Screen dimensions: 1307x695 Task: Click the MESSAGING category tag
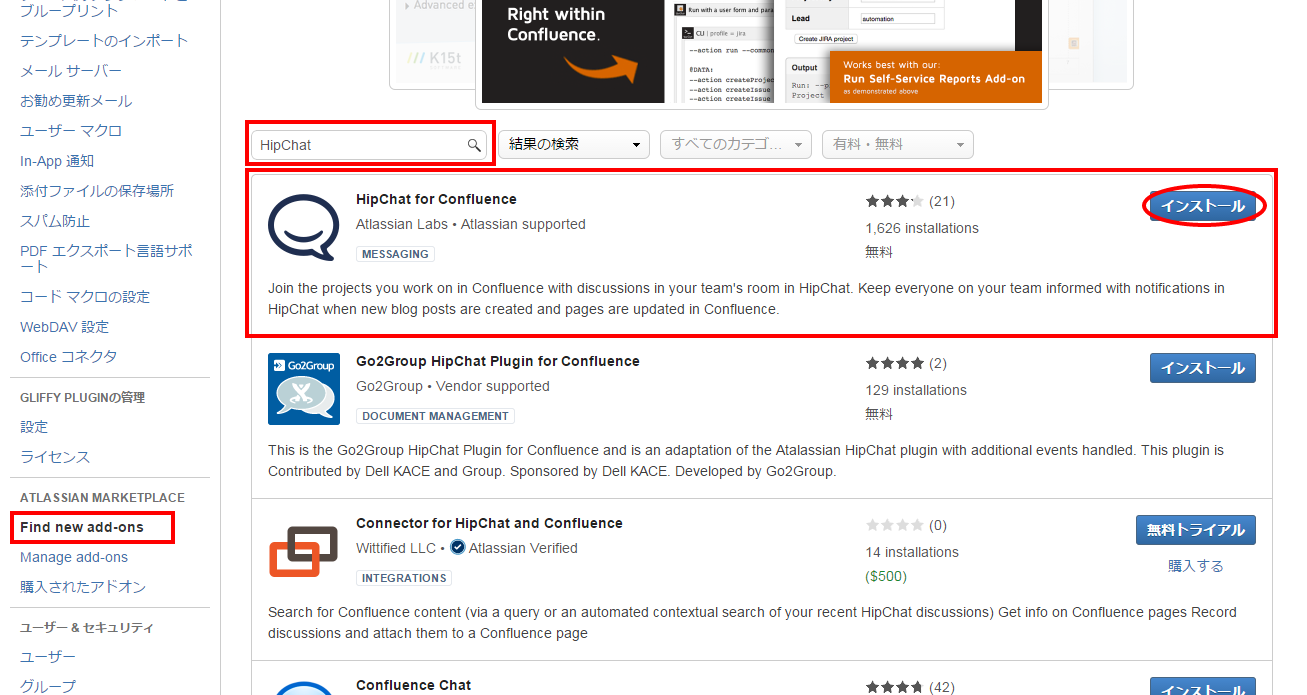coord(395,254)
